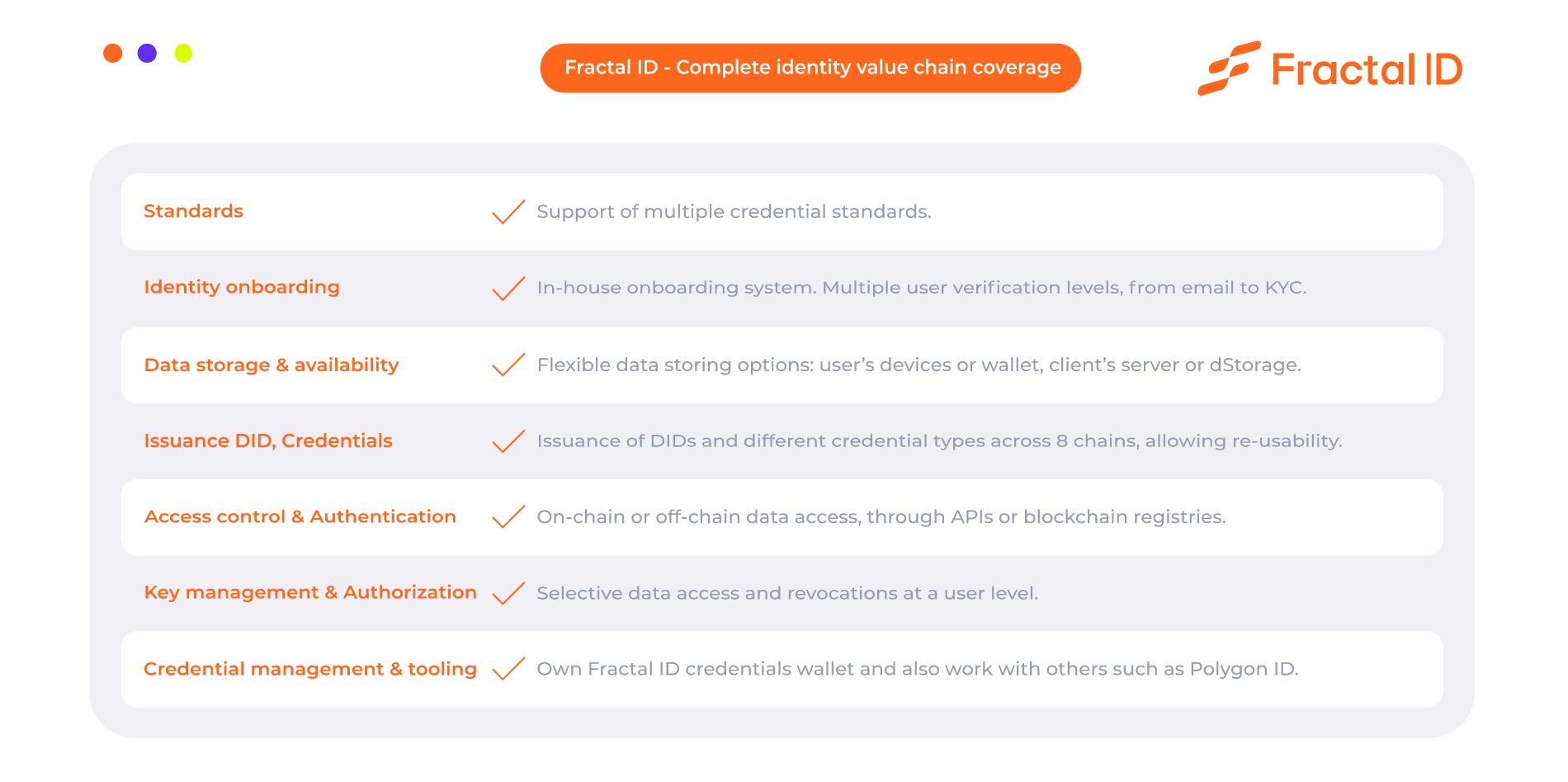Click the Credential management & tooling label
Image resolution: width=1568 pixels, height=782 pixels.
[310, 669]
